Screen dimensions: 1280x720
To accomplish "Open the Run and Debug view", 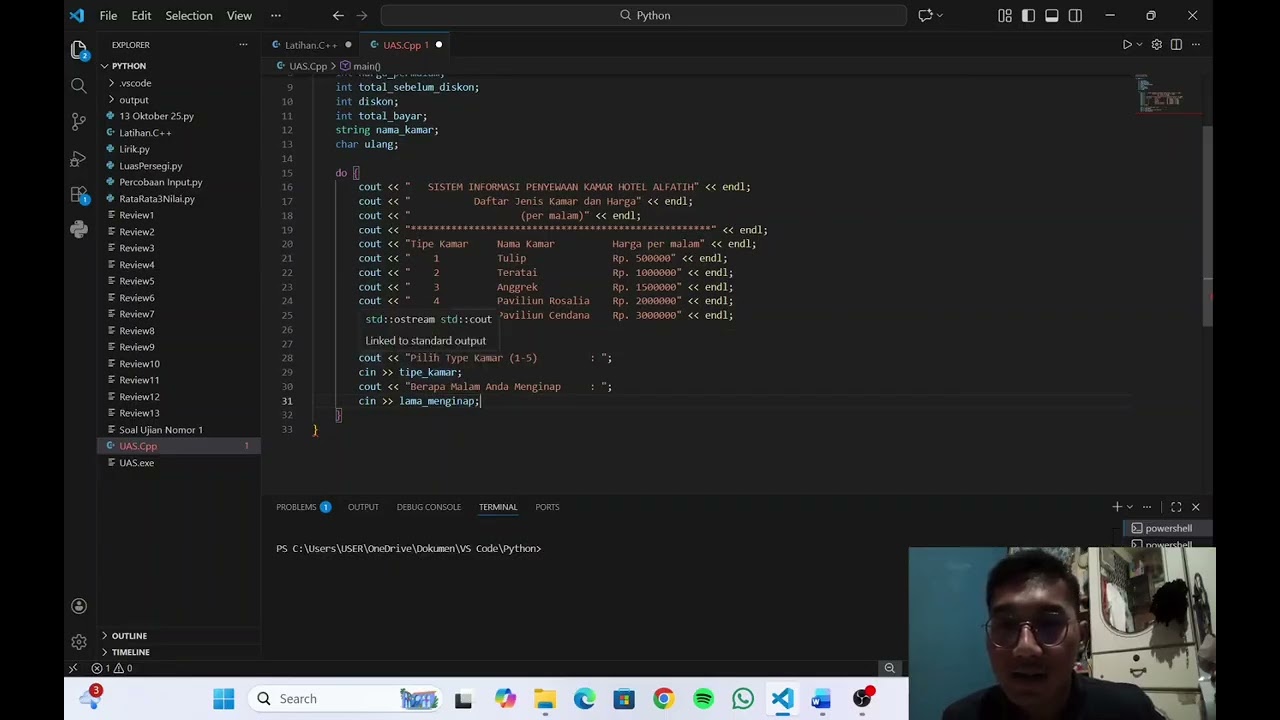I will pyautogui.click(x=79, y=159).
